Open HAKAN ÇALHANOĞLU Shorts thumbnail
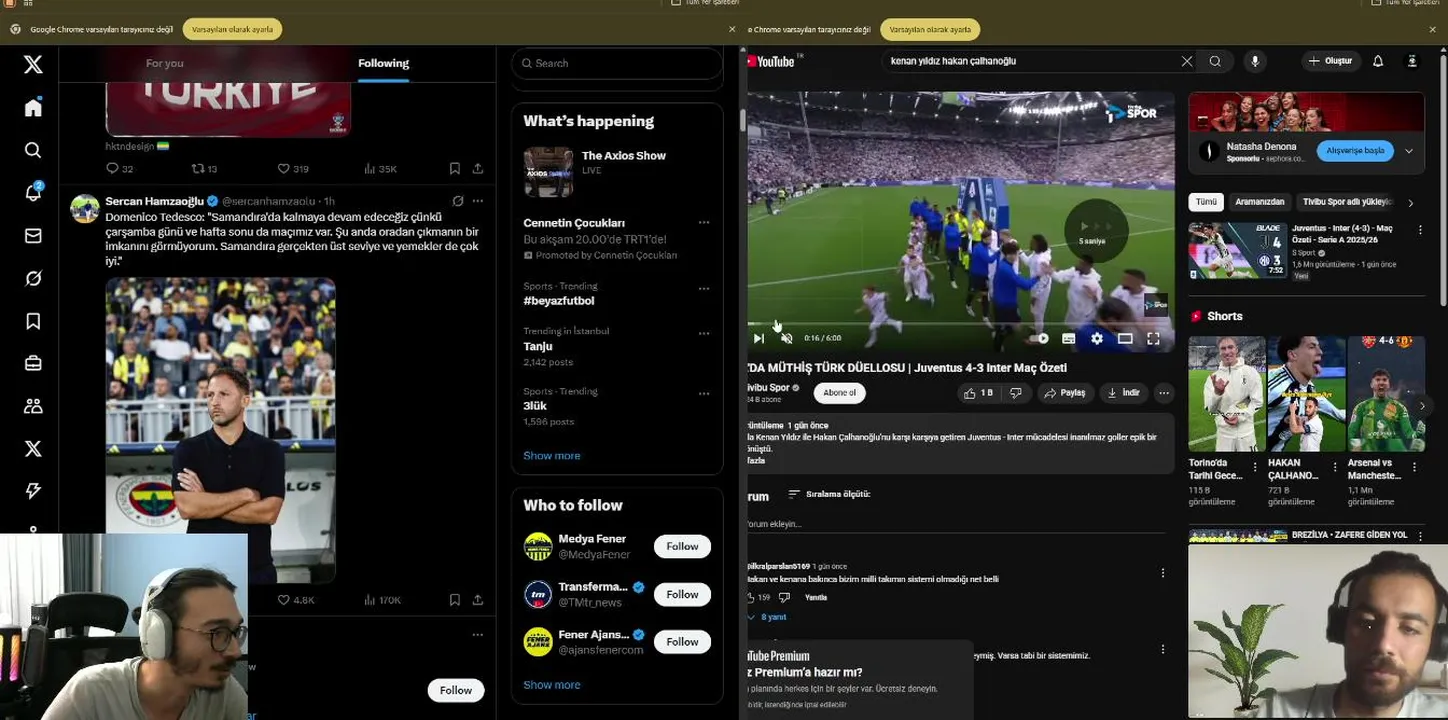Viewport: 1448px width, 720px height. point(1306,394)
